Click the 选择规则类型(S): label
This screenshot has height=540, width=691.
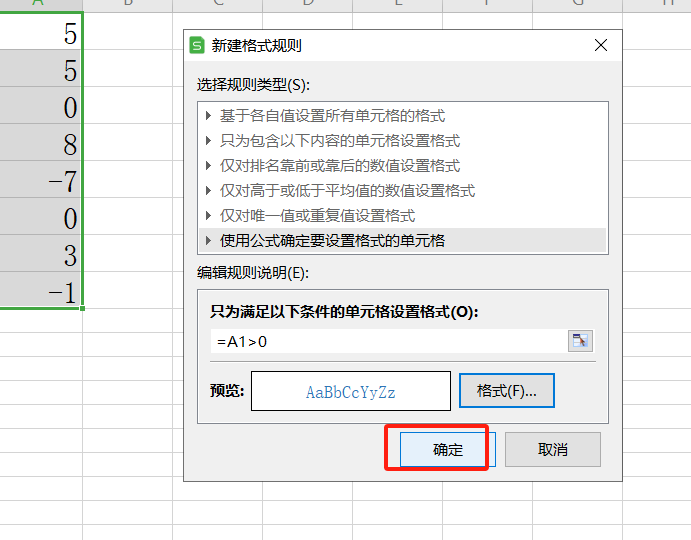pos(253,85)
